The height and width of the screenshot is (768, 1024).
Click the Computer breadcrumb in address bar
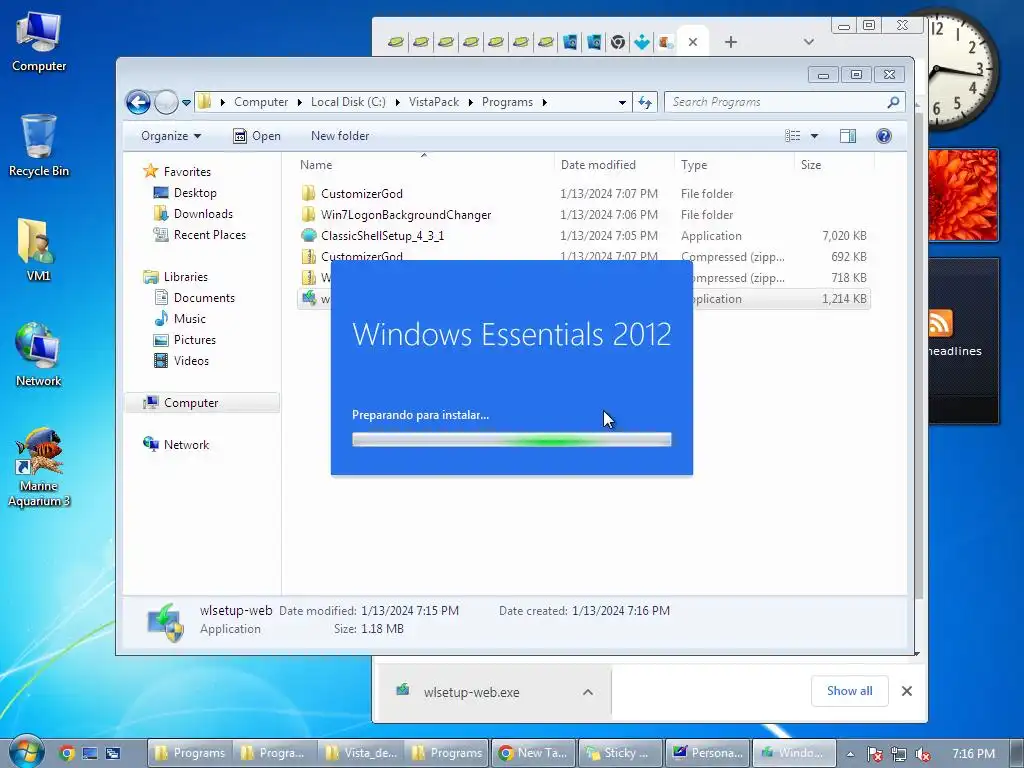[x=261, y=102]
